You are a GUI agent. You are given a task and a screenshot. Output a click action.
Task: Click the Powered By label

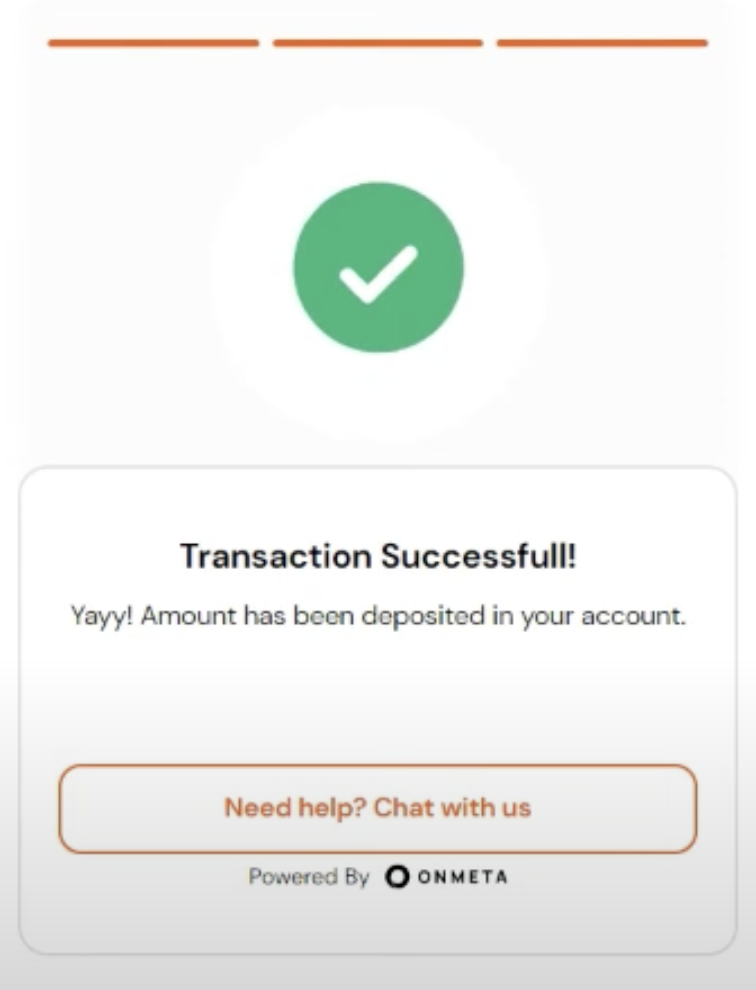point(308,877)
